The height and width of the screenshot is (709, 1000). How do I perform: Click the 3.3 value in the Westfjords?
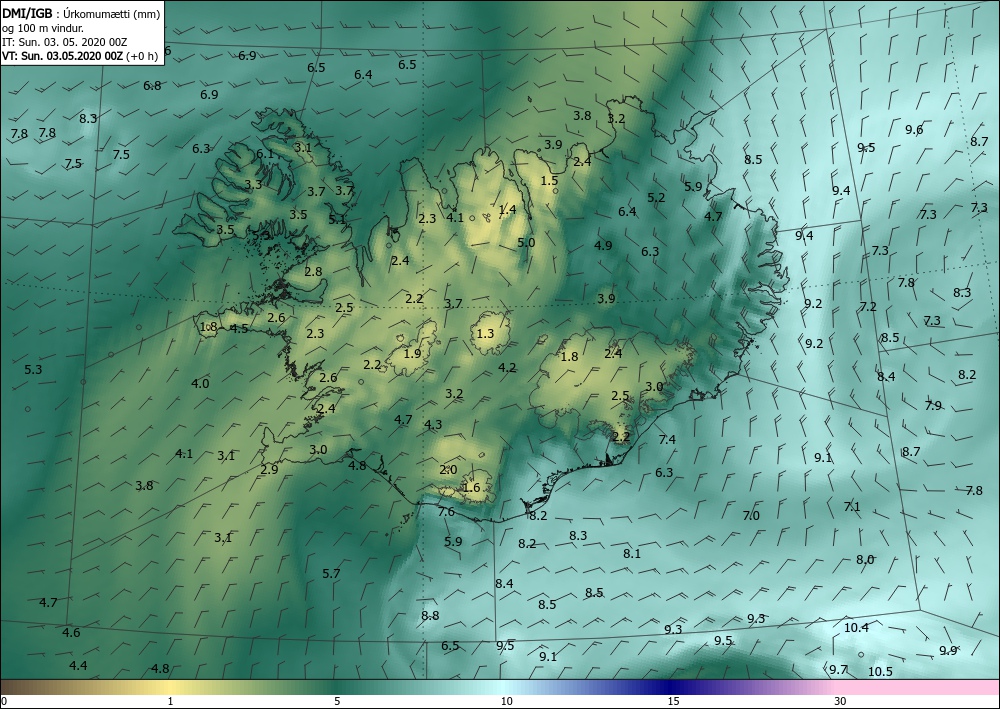pos(253,185)
